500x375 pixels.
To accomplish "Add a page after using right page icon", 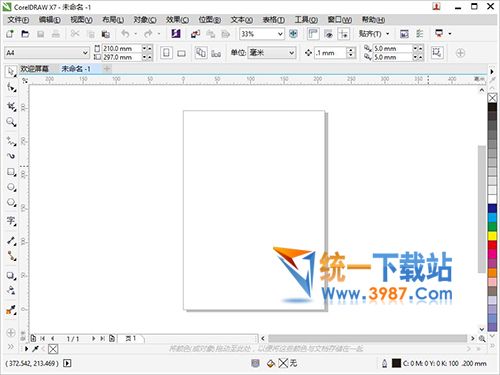I will coord(112,339).
